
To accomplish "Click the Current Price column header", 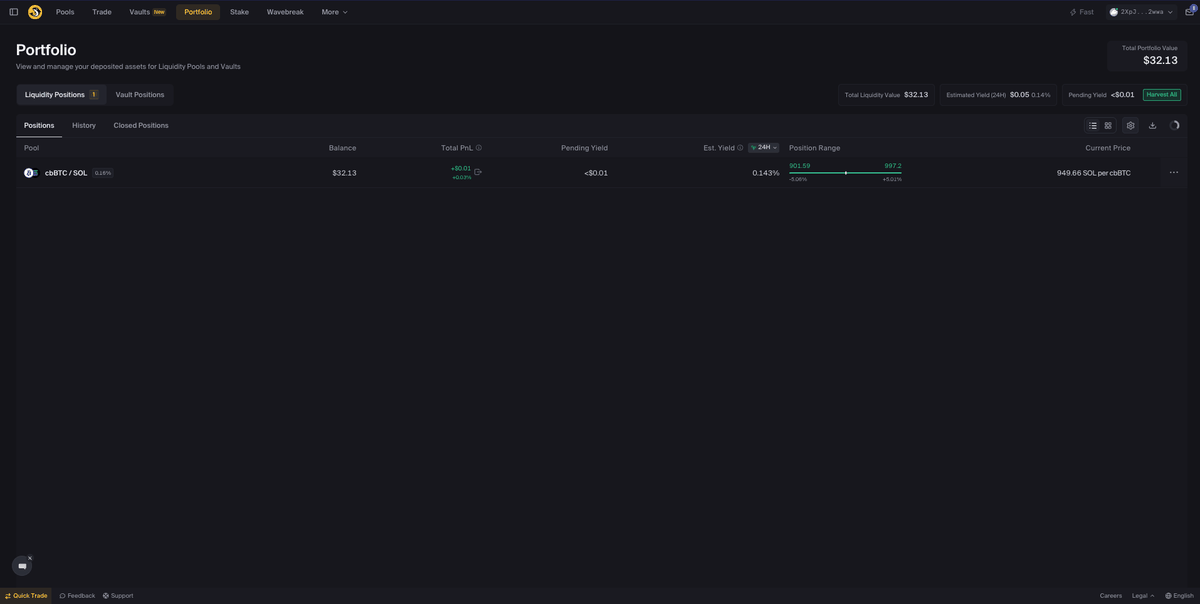I will 1108,148.
